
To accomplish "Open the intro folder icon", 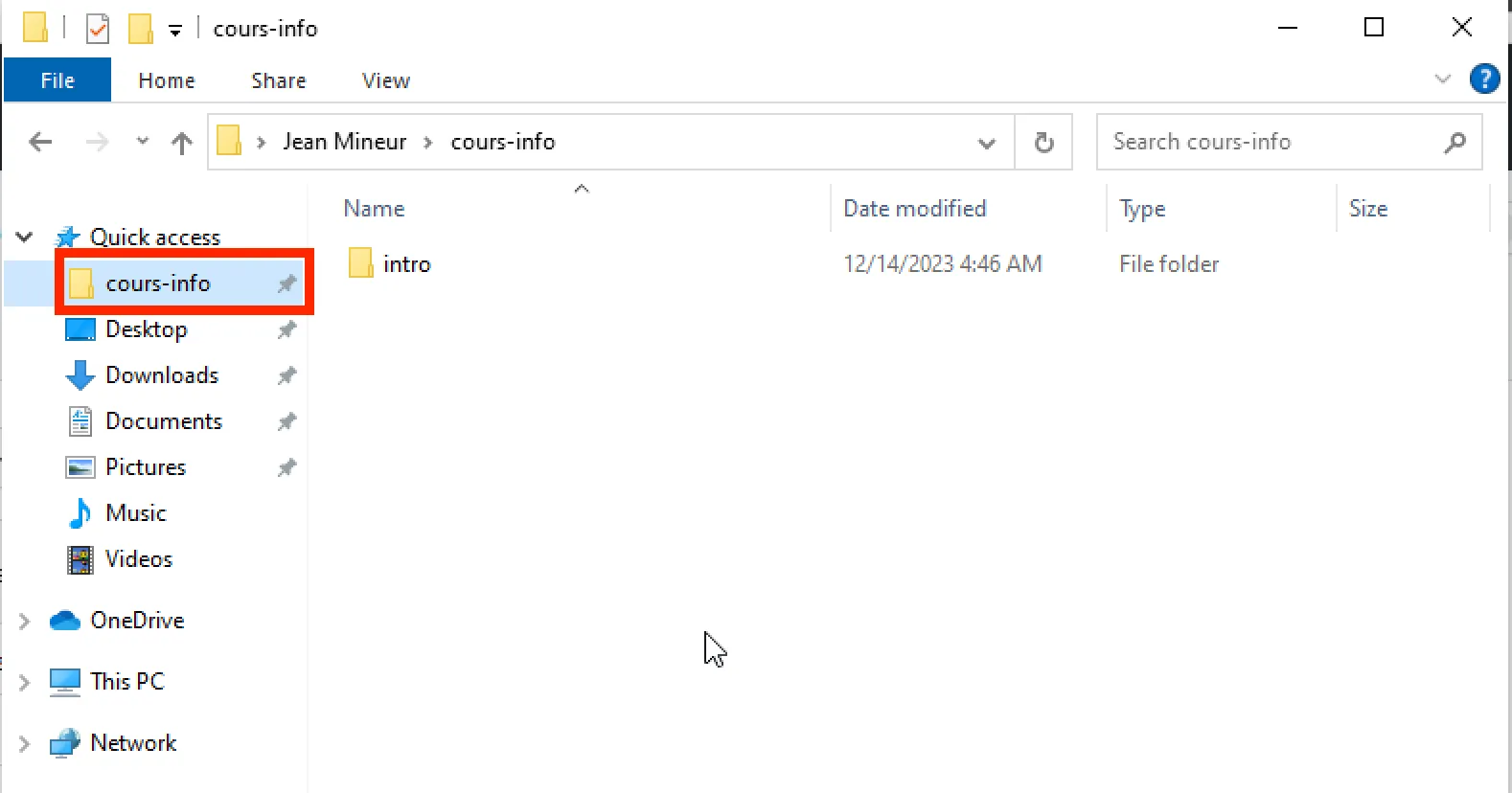I will click(x=361, y=263).
